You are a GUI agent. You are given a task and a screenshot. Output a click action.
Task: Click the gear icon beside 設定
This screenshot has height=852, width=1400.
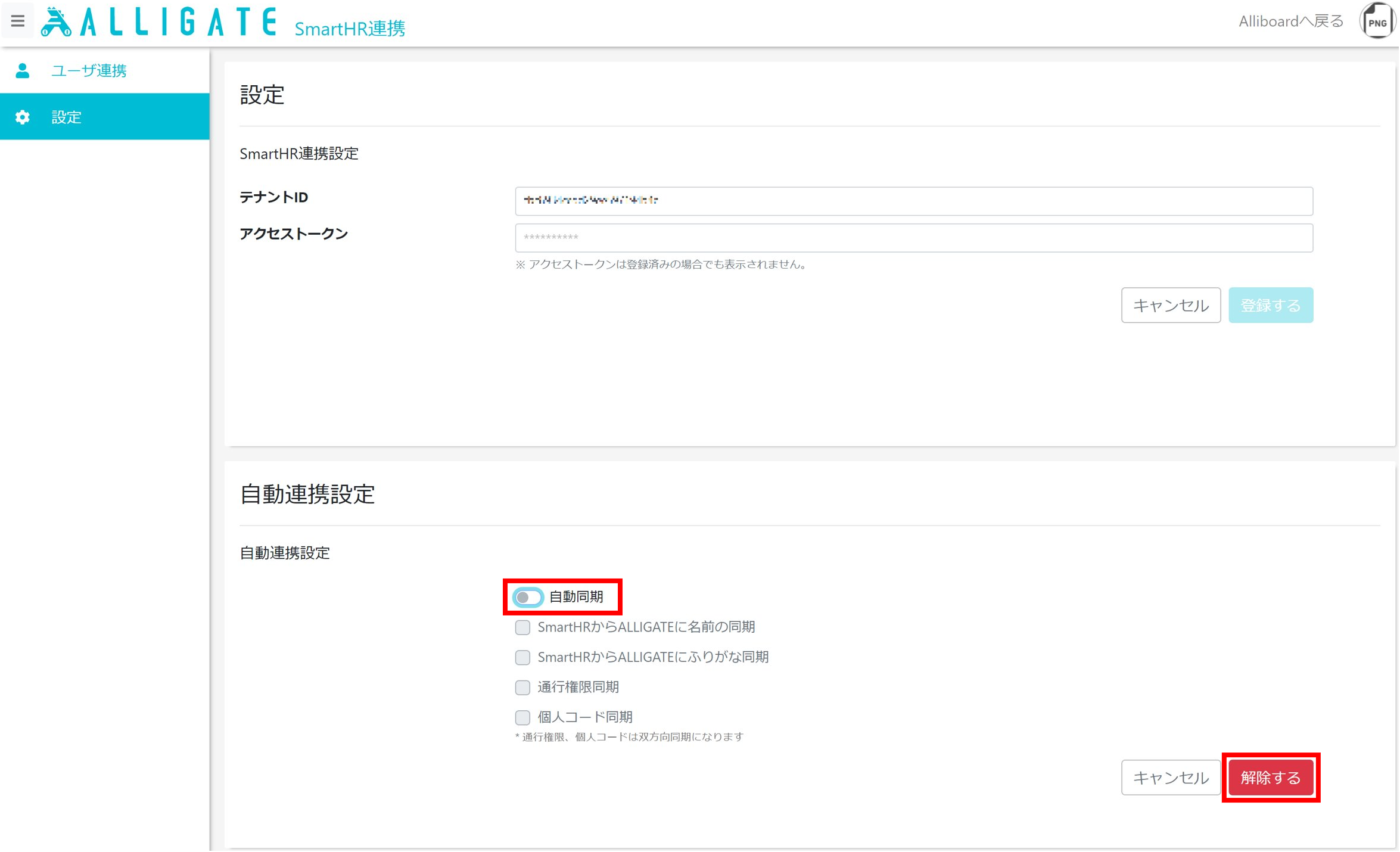[x=23, y=117]
